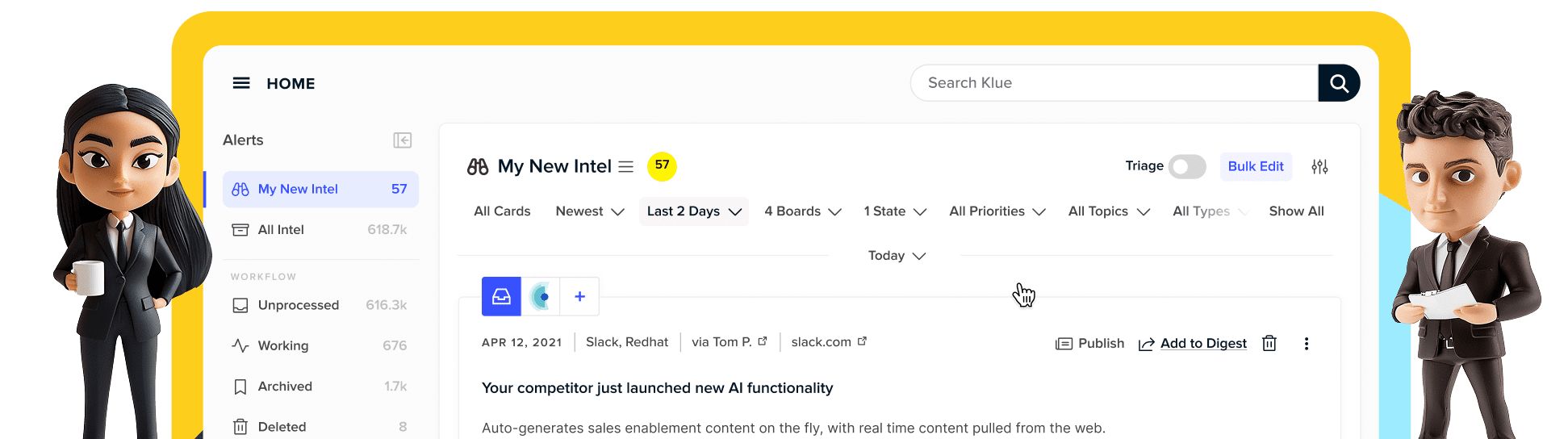
Task: Expand the Newest sort dropdown
Action: pyautogui.click(x=590, y=211)
